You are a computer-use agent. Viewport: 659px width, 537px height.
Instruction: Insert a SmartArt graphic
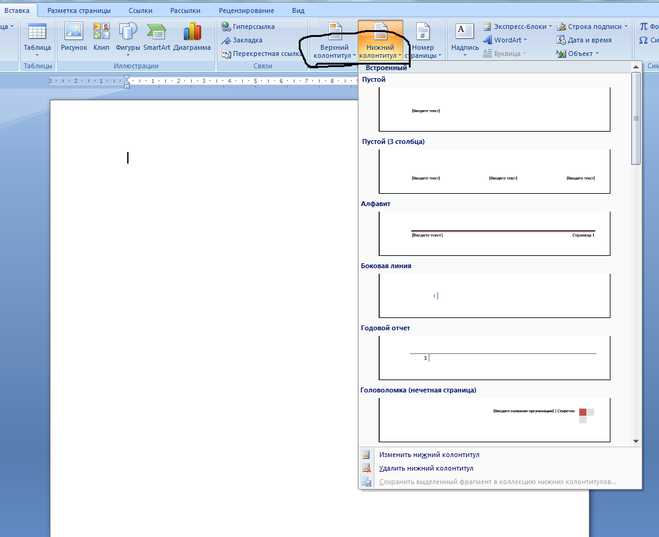(156, 38)
